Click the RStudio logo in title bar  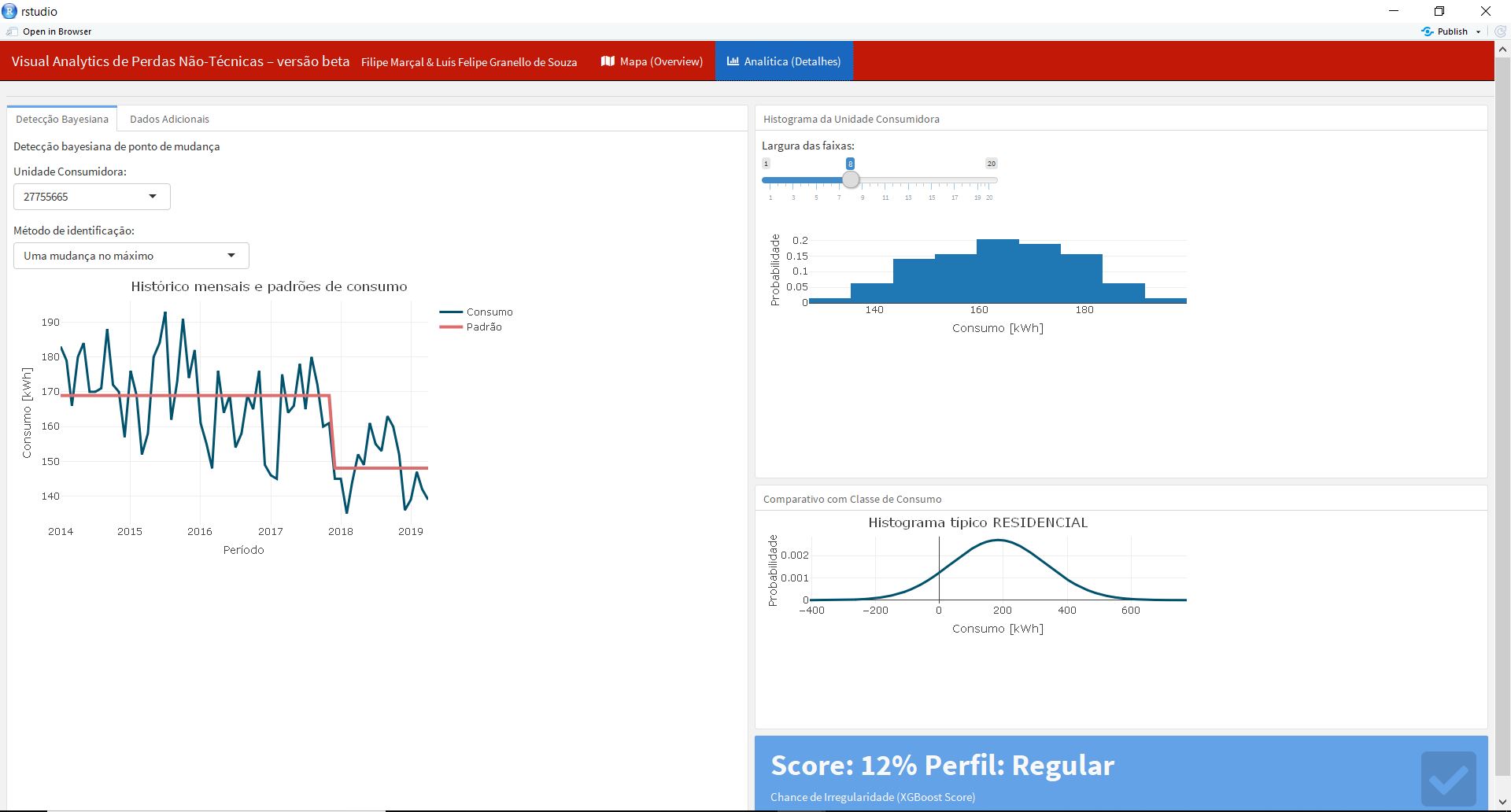coord(9,11)
